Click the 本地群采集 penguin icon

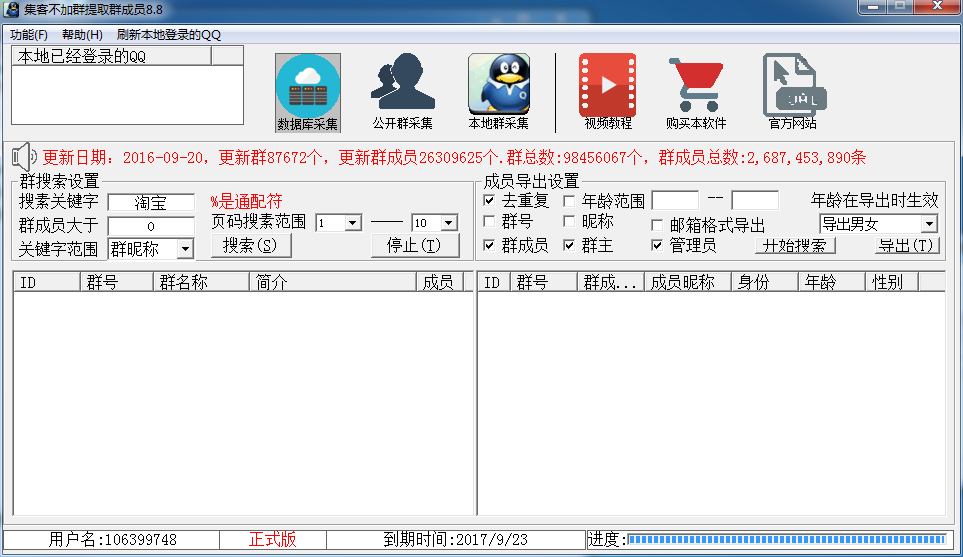click(x=498, y=85)
